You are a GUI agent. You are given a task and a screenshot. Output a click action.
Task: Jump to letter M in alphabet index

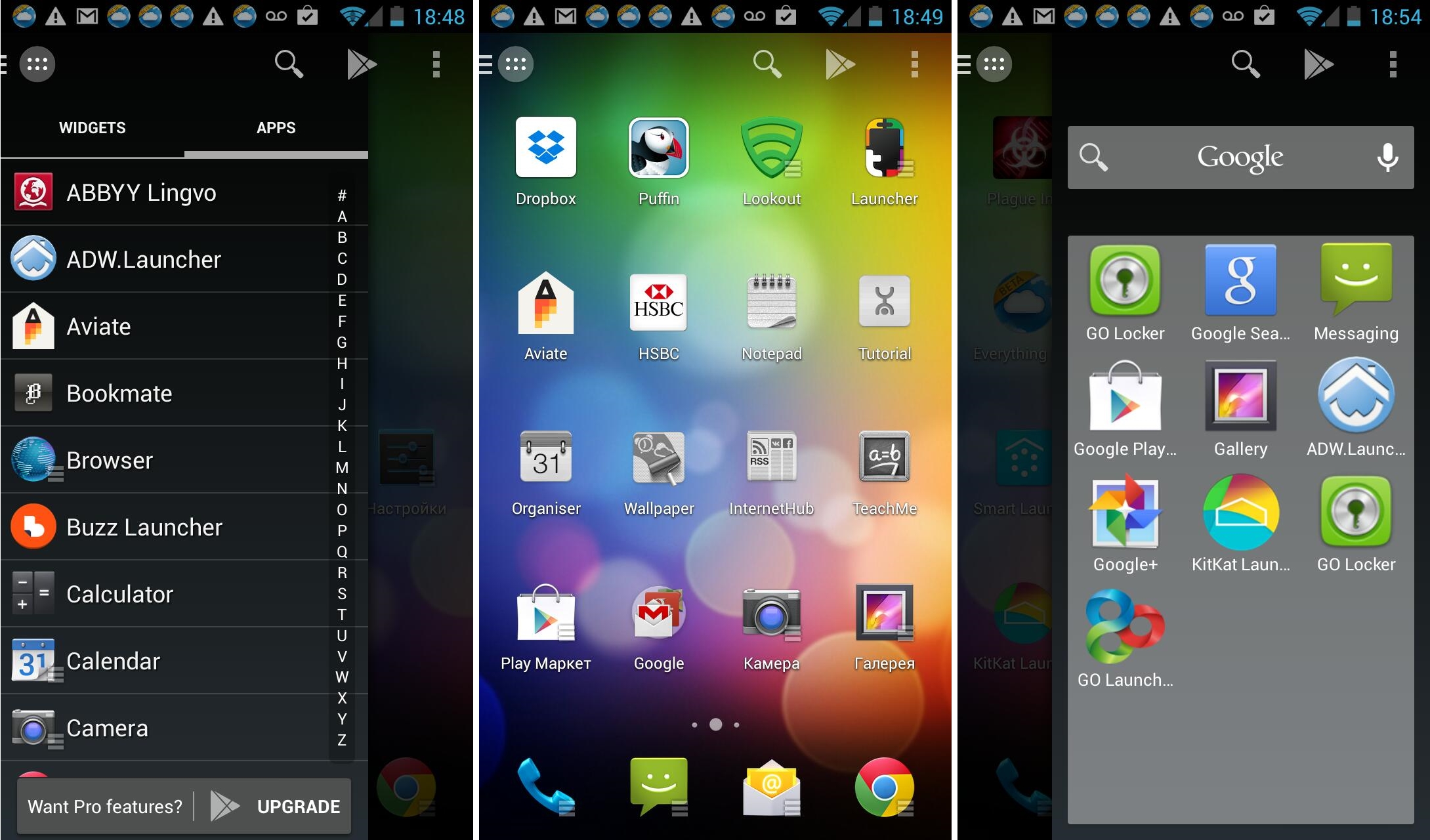pyautogui.click(x=342, y=468)
